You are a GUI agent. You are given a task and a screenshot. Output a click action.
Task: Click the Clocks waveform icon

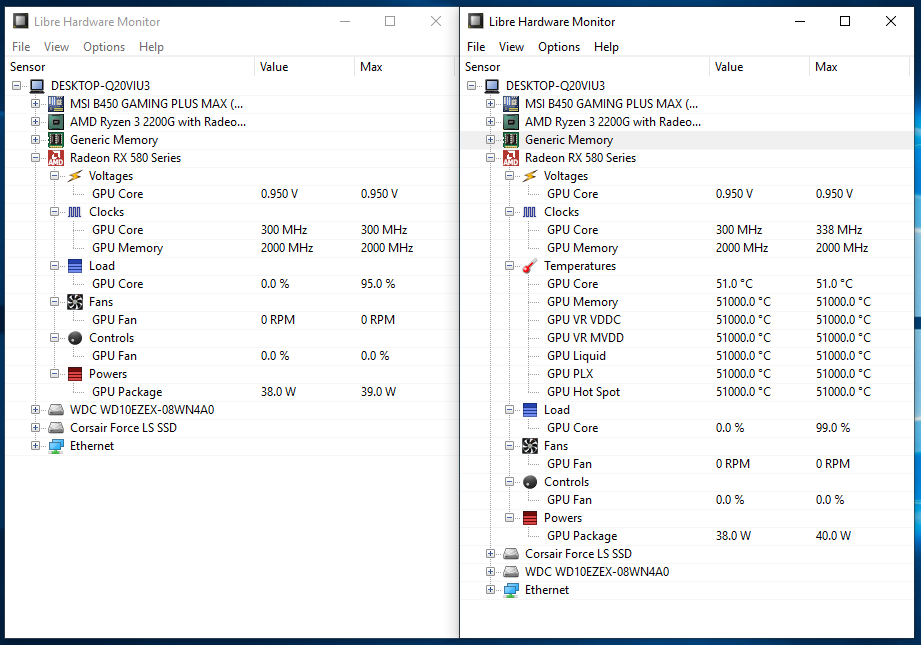click(x=74, y=211)
